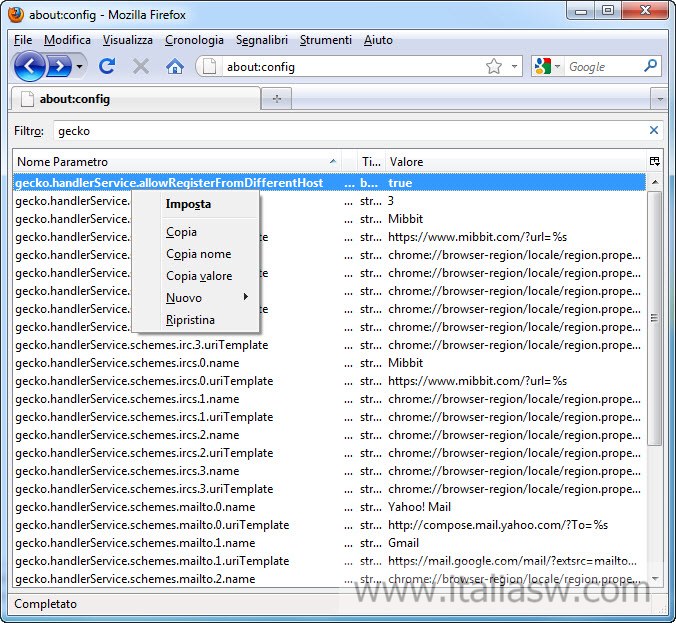Go home using the house icon
Viewport: 676px width, 623px height.
coord(175,67)
